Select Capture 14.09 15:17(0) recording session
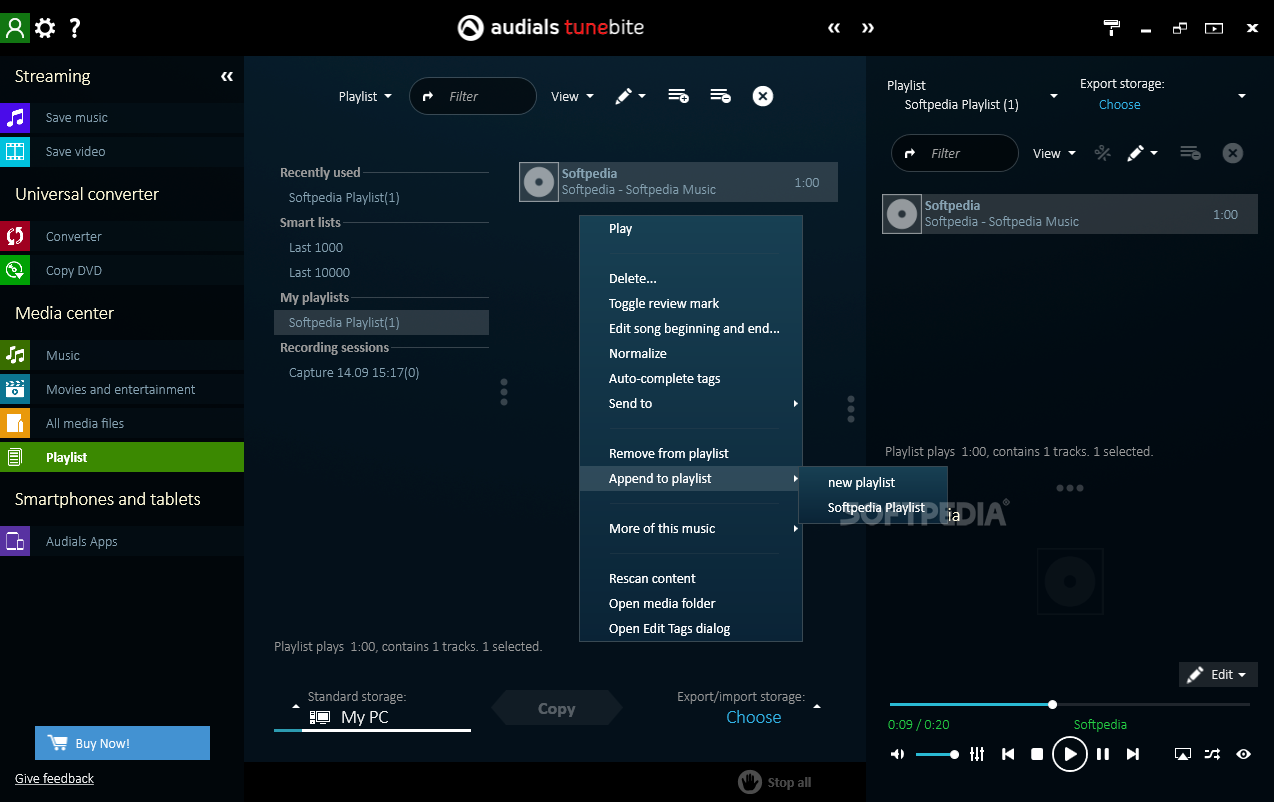Viewport: 1274px width, 802px height. point(354,373)
